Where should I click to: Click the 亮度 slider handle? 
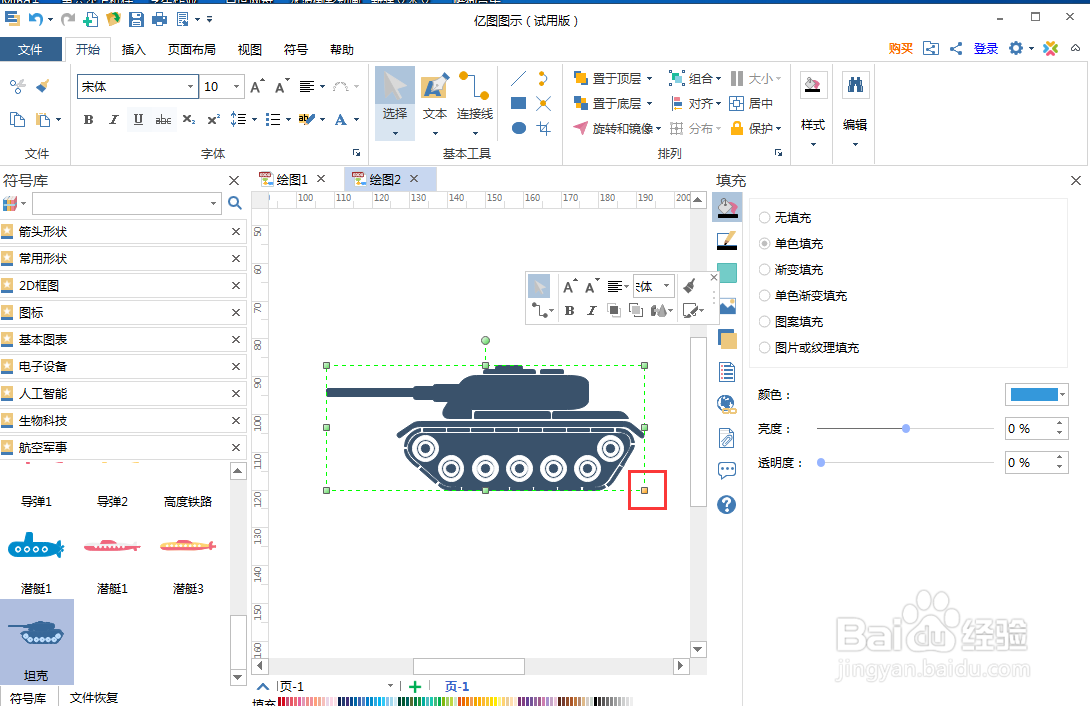[906, 429]
